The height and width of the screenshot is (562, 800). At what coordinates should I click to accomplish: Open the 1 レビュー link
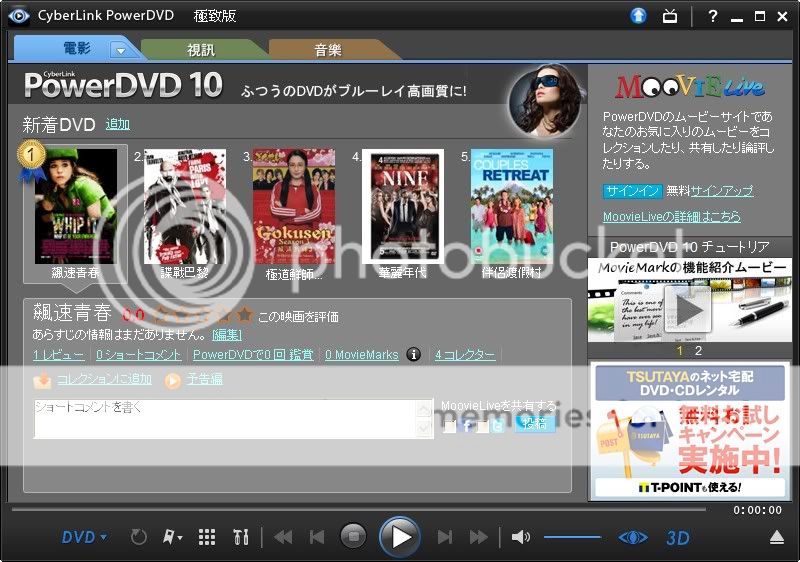point(59,354)
